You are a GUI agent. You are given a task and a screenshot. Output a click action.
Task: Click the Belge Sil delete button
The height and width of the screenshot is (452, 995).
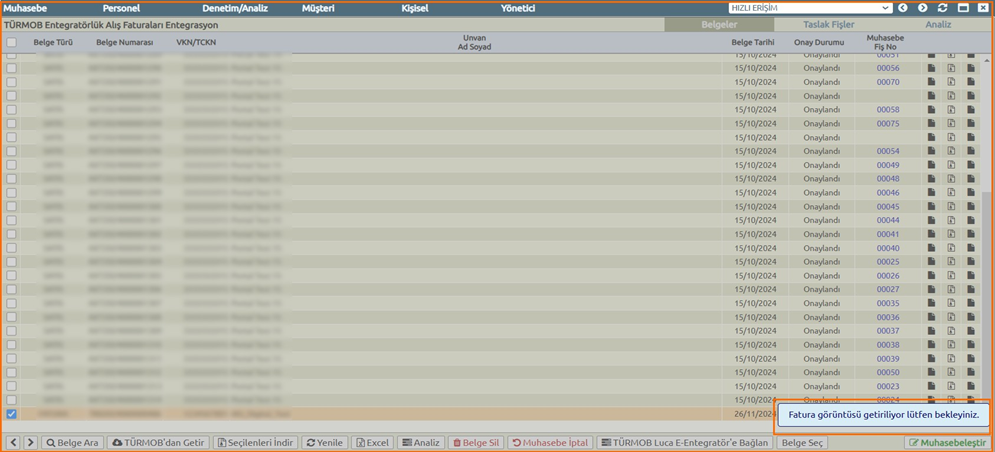point(476,442)
